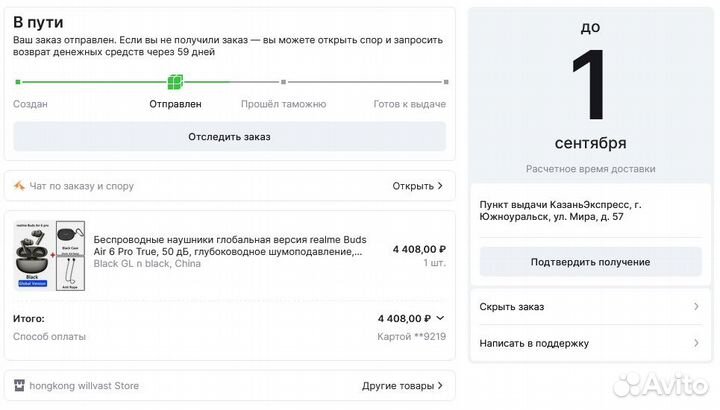Expand the total price chevron
The width and height of the screenshot is (720, 410).
[441, 318]
